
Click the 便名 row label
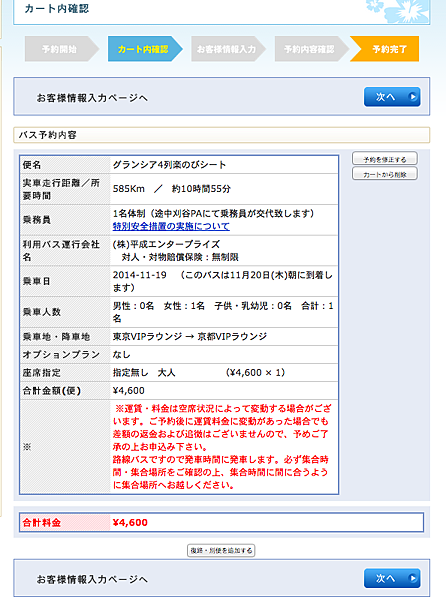pyautogui.click(x=32, y=165)
